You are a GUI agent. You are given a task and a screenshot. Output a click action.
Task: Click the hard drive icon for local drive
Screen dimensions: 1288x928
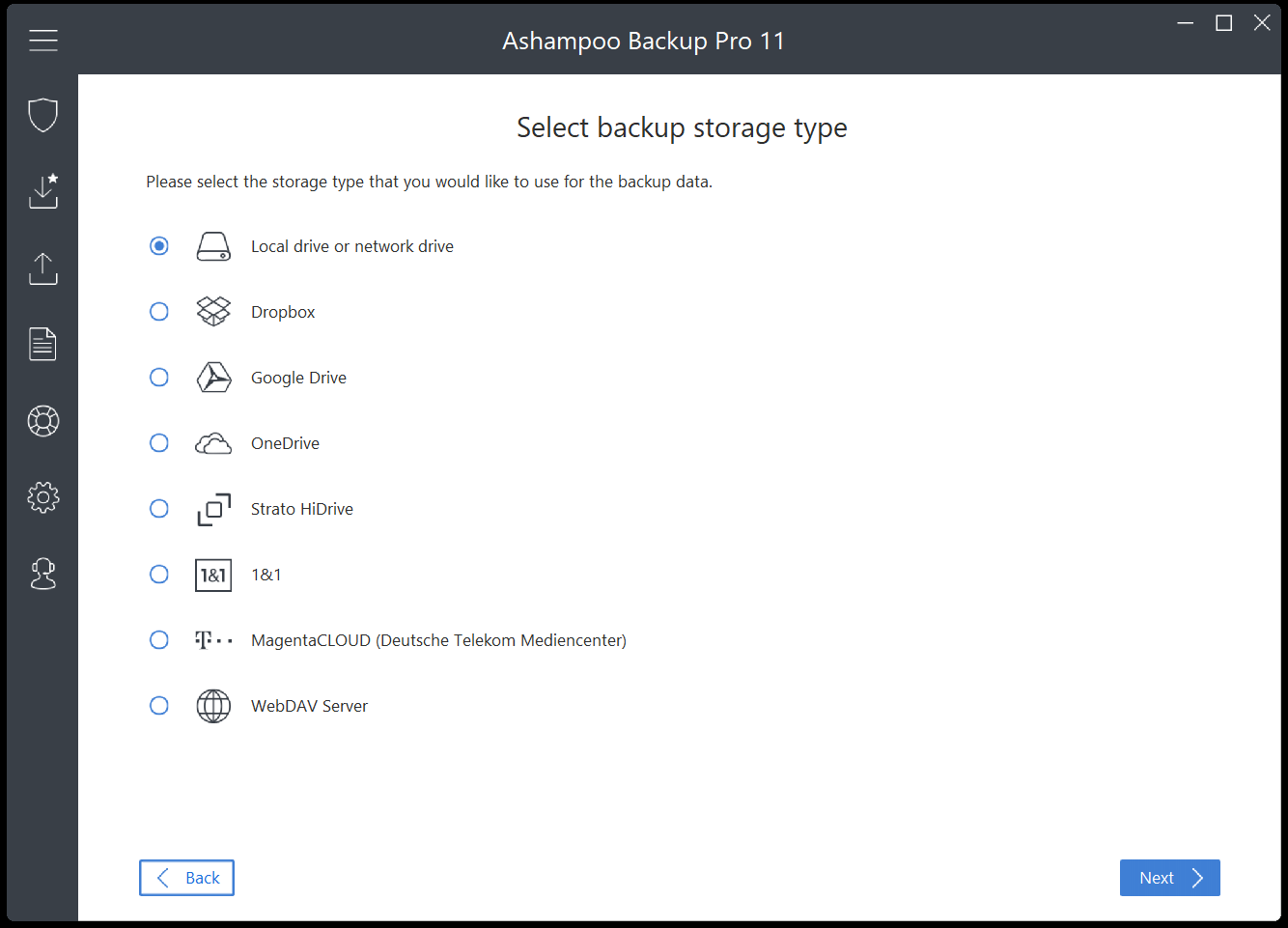[213, 246]
